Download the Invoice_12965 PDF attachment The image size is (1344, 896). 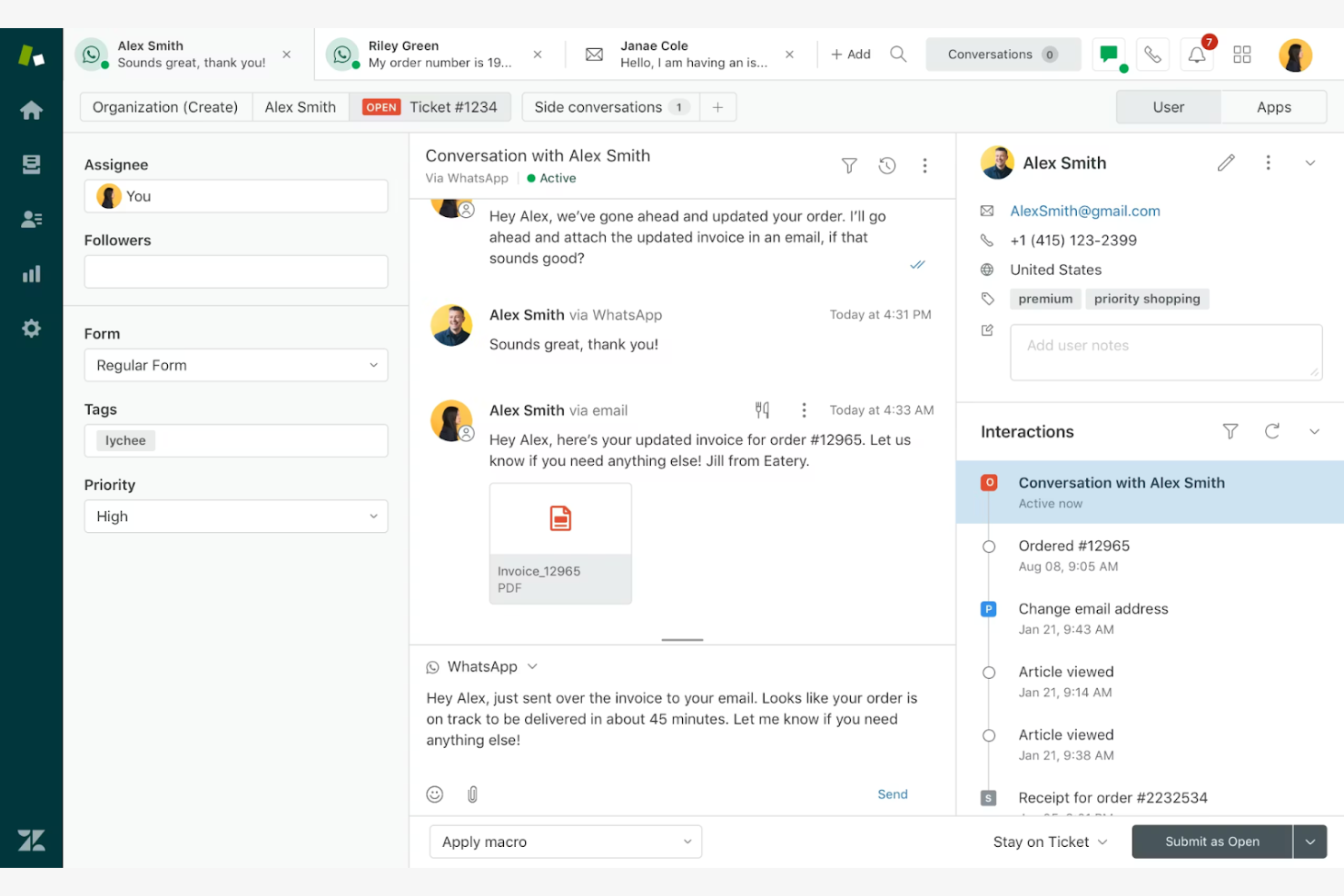(x=559, y=543)
